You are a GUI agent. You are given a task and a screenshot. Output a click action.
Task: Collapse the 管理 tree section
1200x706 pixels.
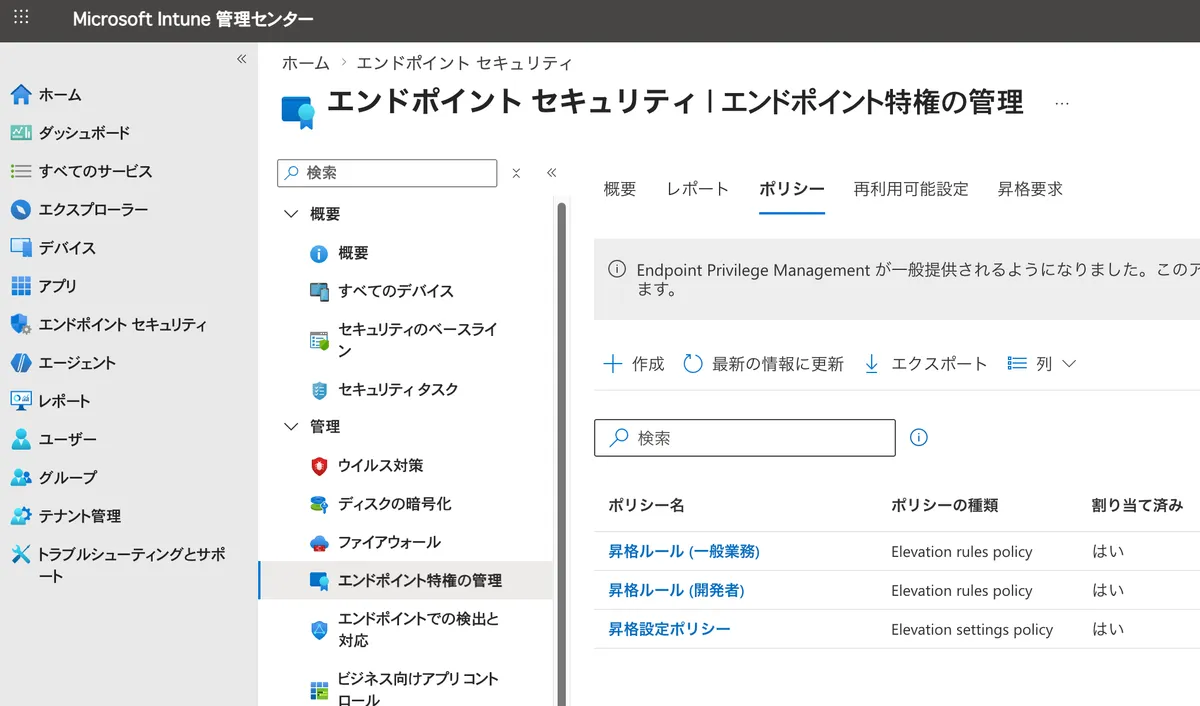click(x=292, y=427)
